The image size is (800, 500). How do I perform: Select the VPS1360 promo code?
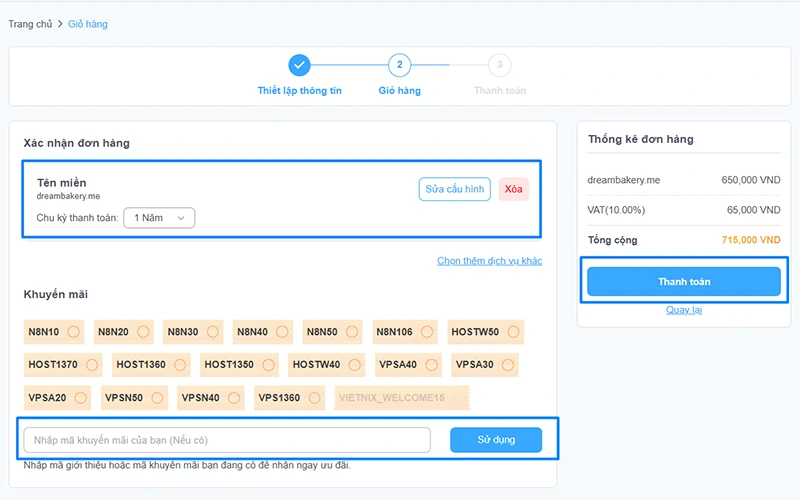pos(312,398)
